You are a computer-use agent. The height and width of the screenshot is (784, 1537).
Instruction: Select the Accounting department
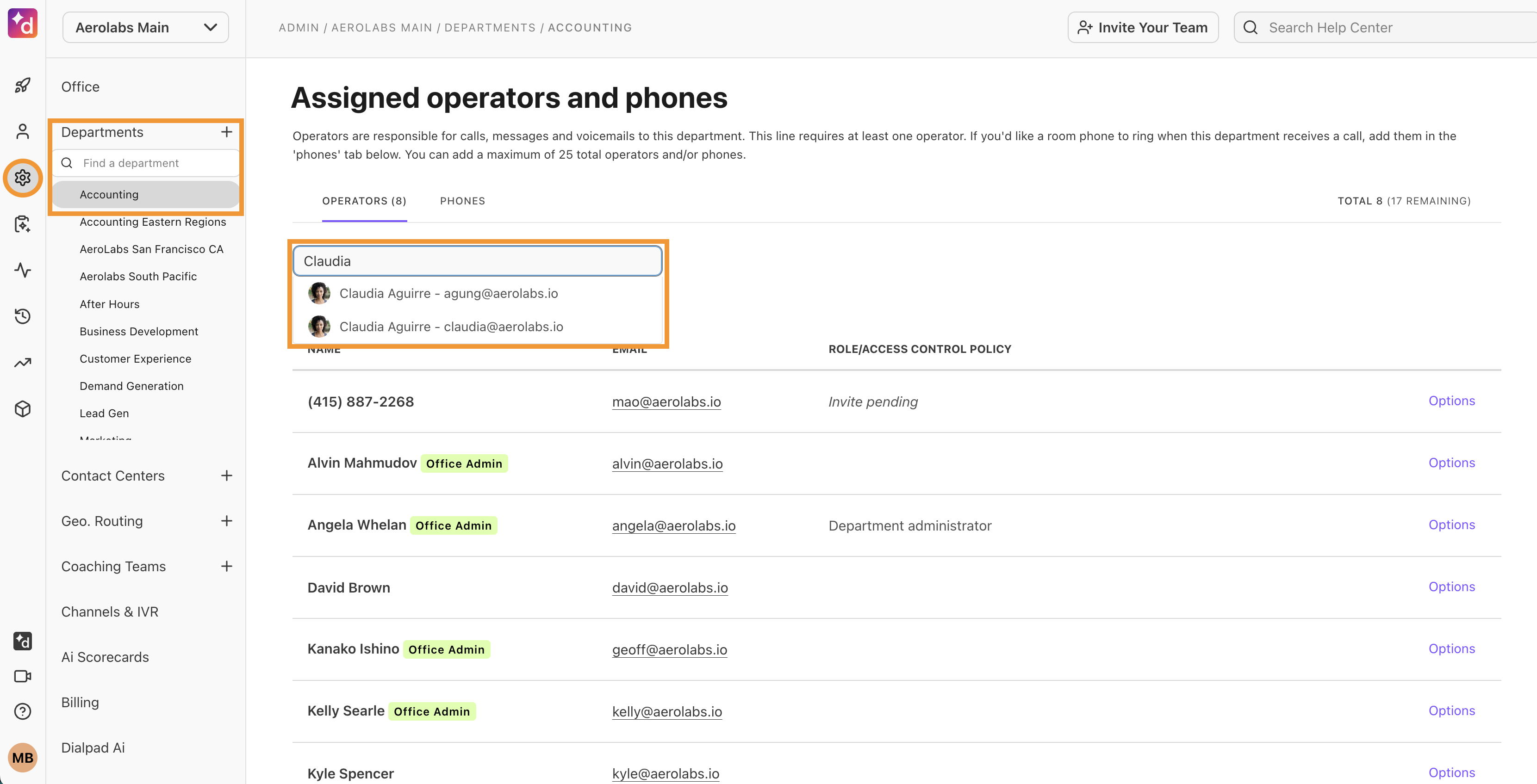(146, 194)
